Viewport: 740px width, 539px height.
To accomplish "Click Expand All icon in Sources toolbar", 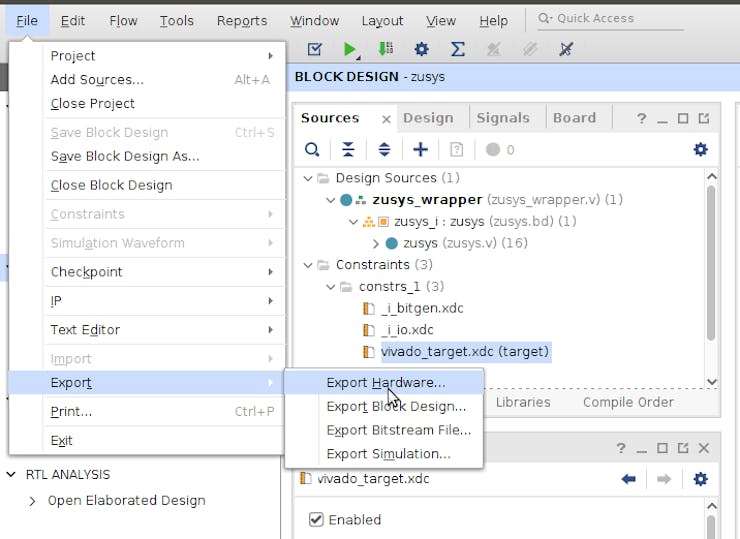I will pyautogui.click(x=384, y=149).
